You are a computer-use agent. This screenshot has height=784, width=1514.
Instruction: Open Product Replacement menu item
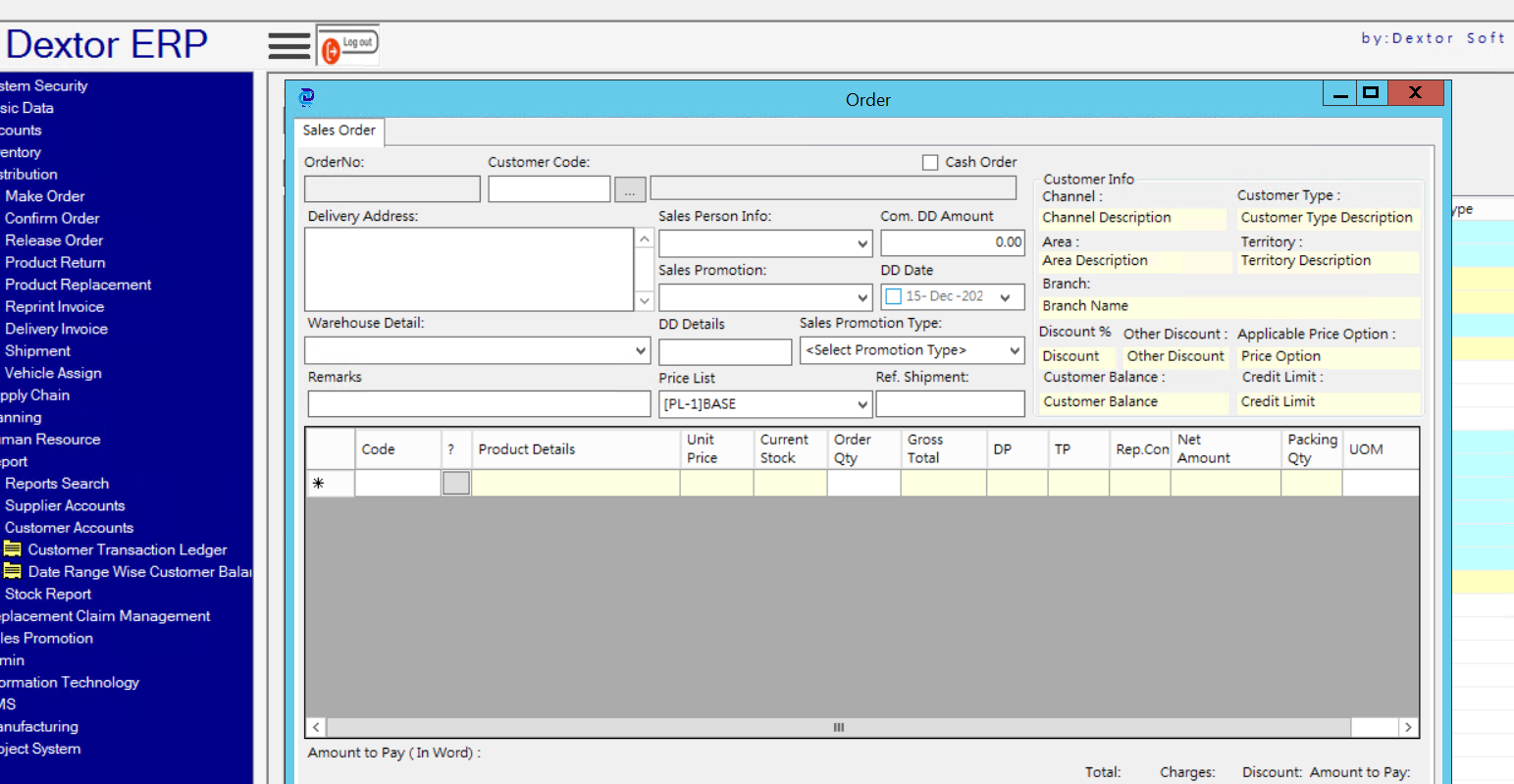(78, 285)
